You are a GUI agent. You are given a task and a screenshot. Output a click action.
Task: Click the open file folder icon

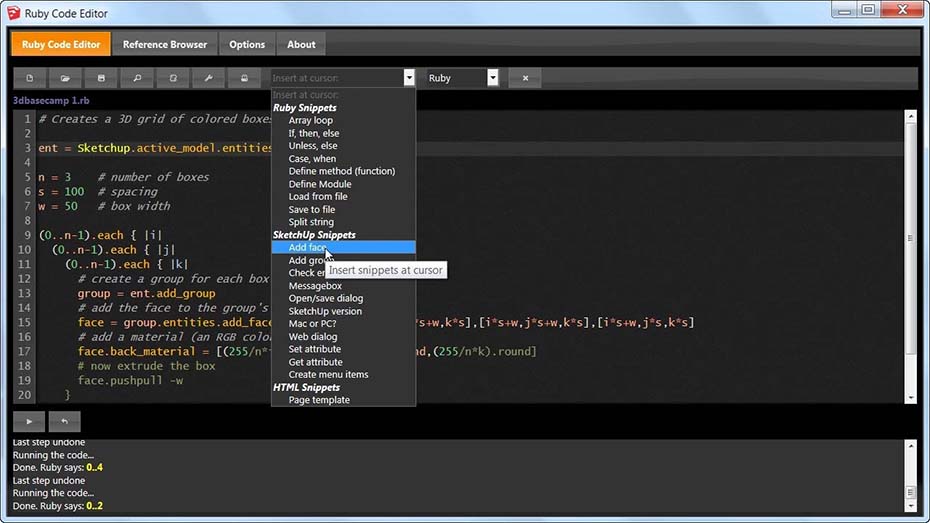(65, 78)
